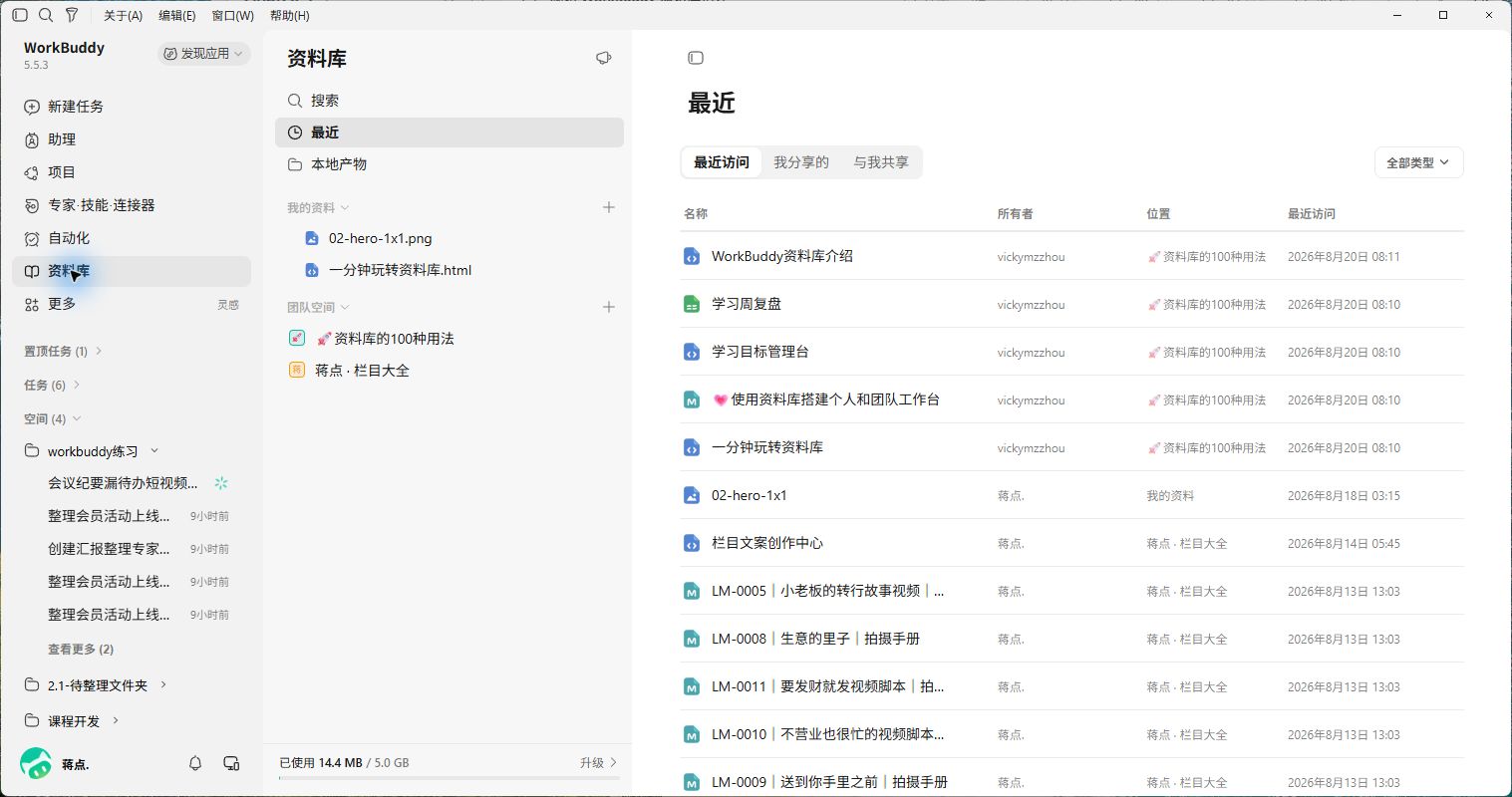Switch to the 与我共享 tab

881,162
